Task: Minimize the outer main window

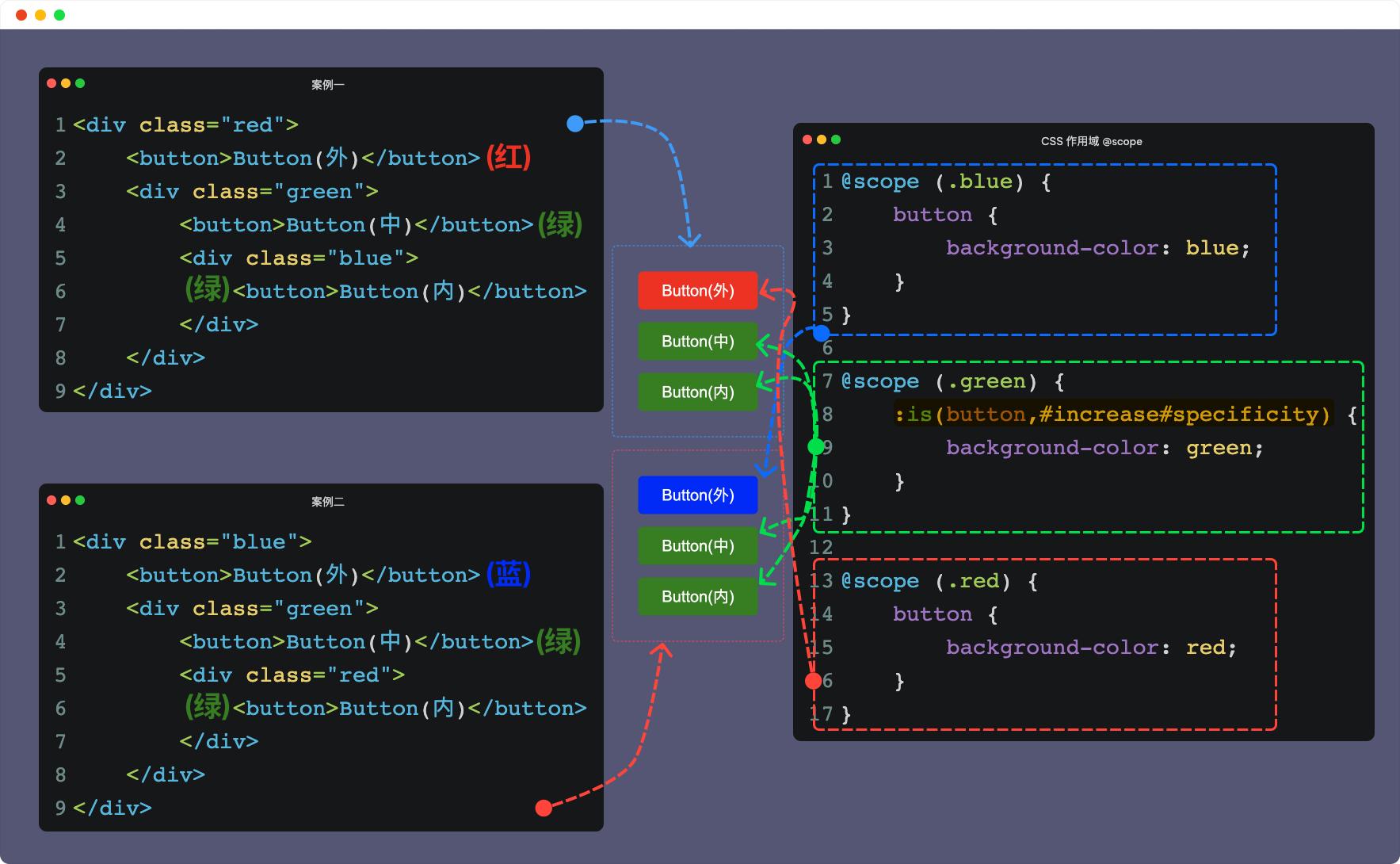Action: 40,15
